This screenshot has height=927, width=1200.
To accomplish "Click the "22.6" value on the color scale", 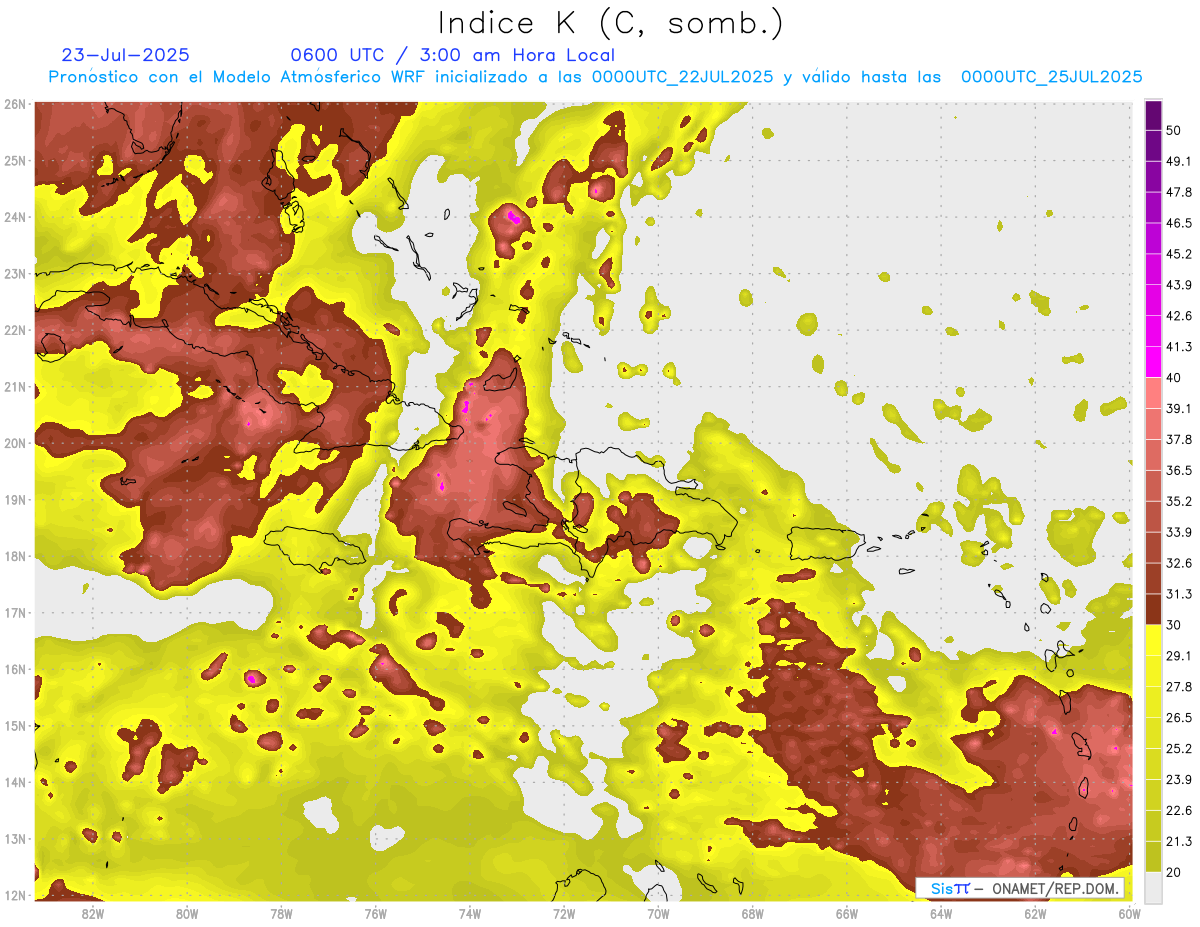I will [1178, 810].
